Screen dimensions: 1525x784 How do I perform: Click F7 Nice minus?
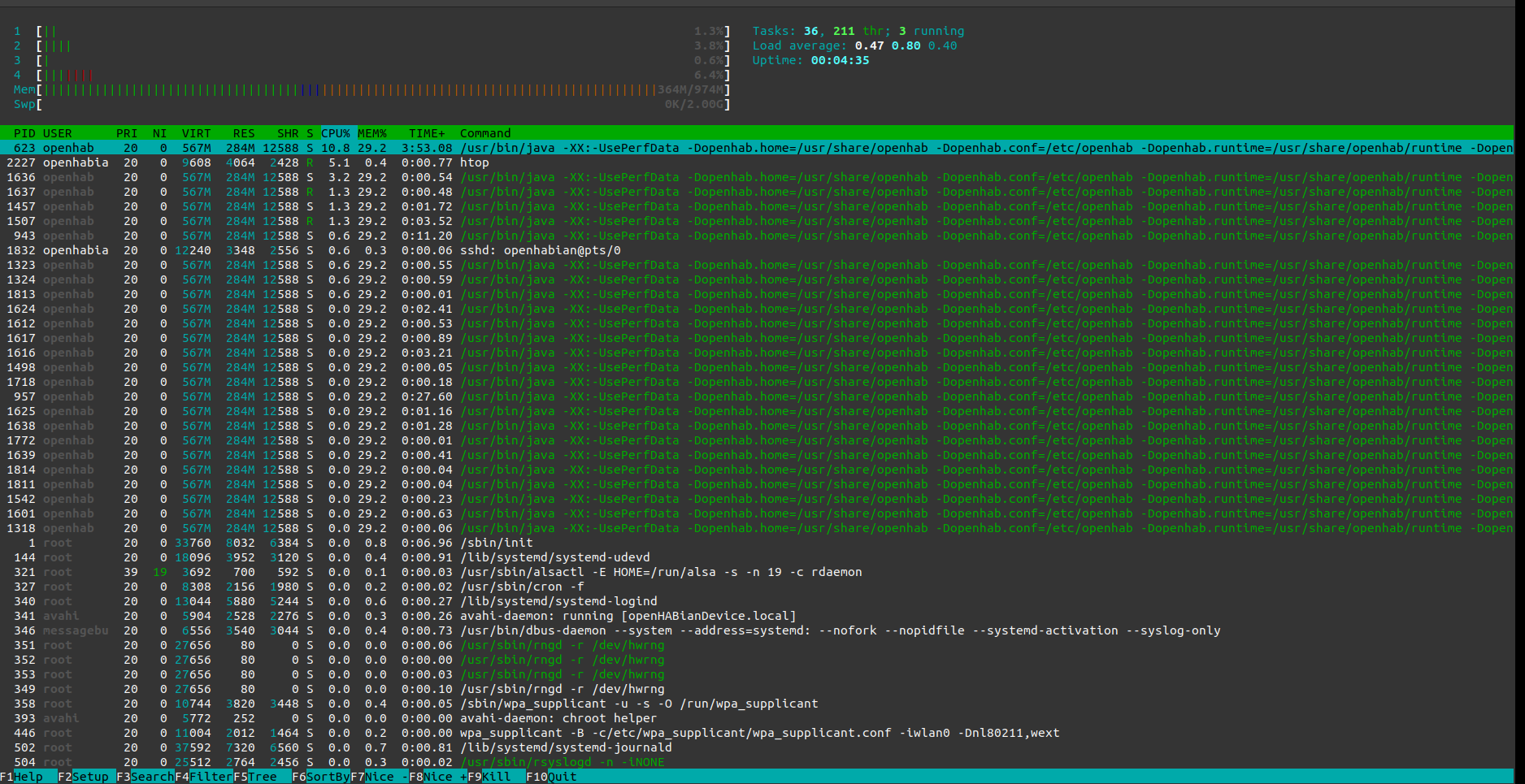point(380,777)
